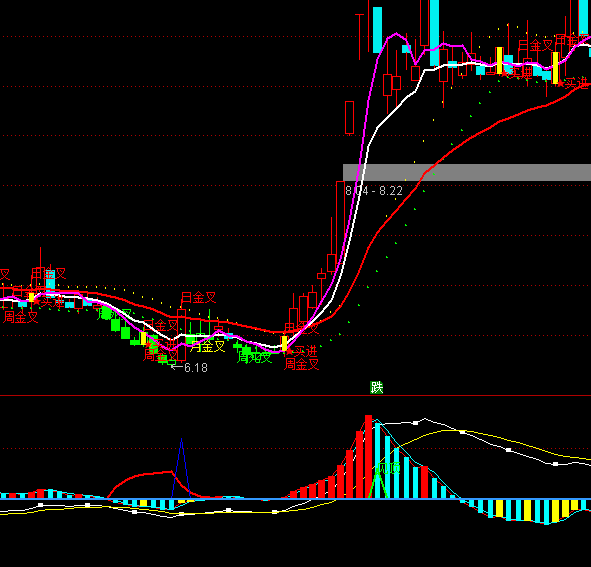Click the 月金叉 label at top right
Image resolution: width=591 pixels, height=567 pixels.
point(535,46)
